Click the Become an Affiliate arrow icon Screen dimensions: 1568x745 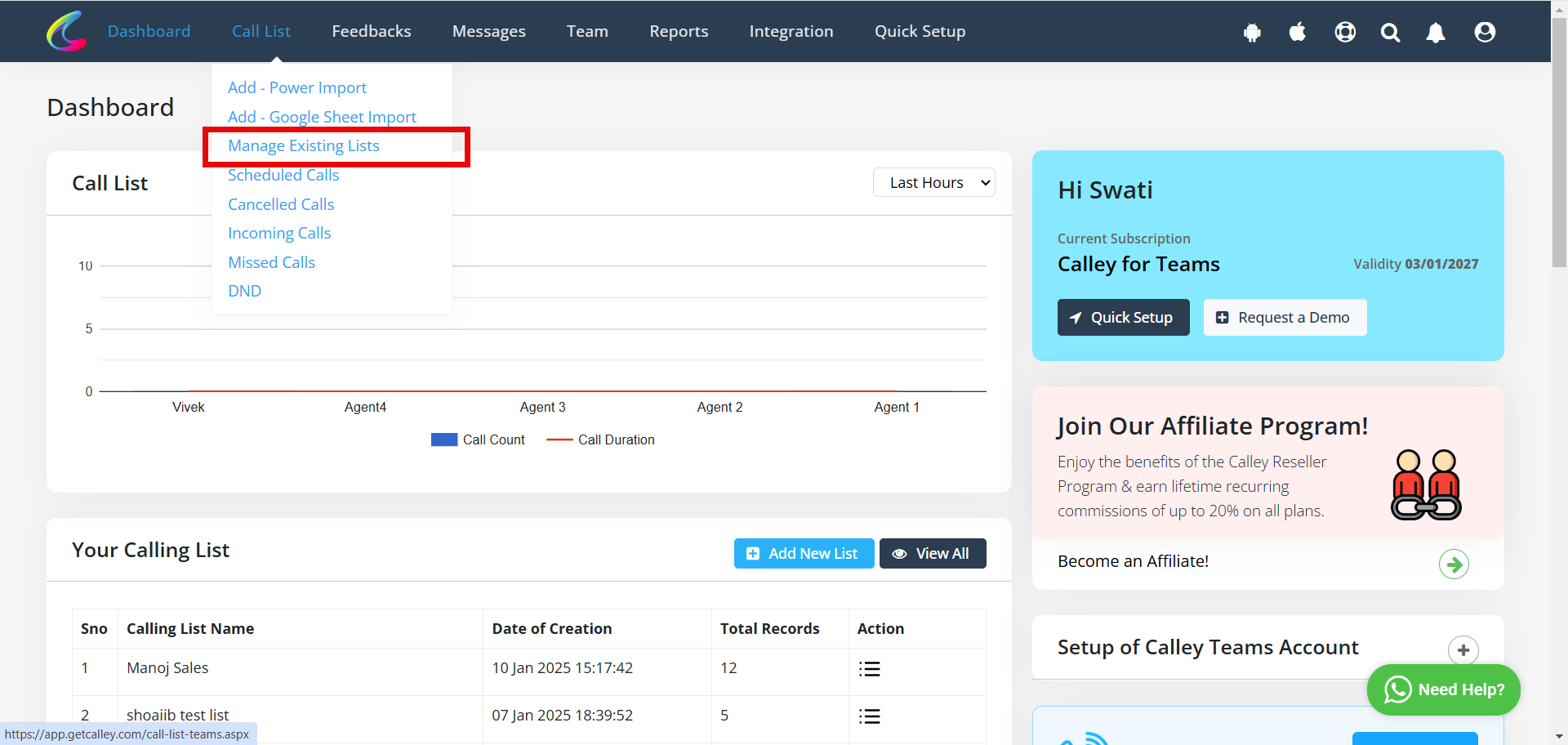tap(1454, 564)
